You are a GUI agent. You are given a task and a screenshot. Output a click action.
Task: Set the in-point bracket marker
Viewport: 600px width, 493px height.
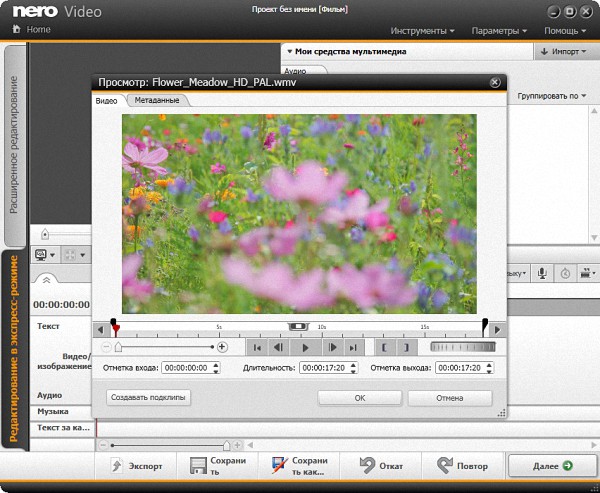(x=383, y=347)
